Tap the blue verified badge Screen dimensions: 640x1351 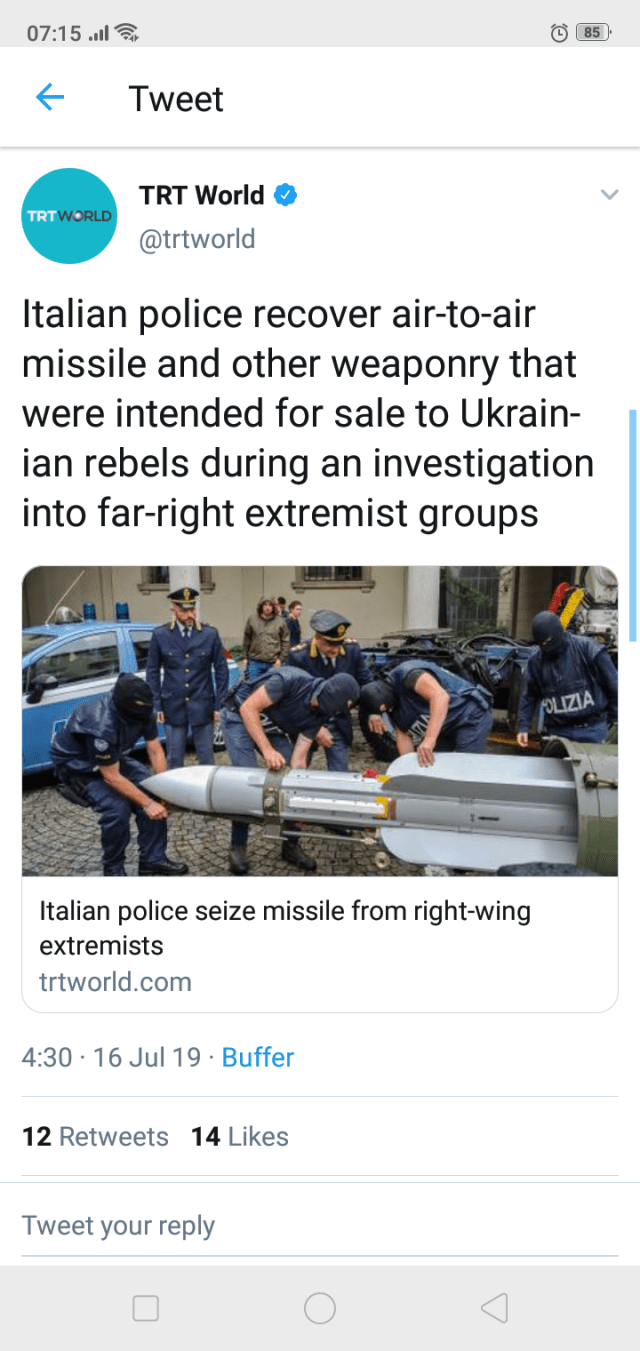click(x=285, y=195)
